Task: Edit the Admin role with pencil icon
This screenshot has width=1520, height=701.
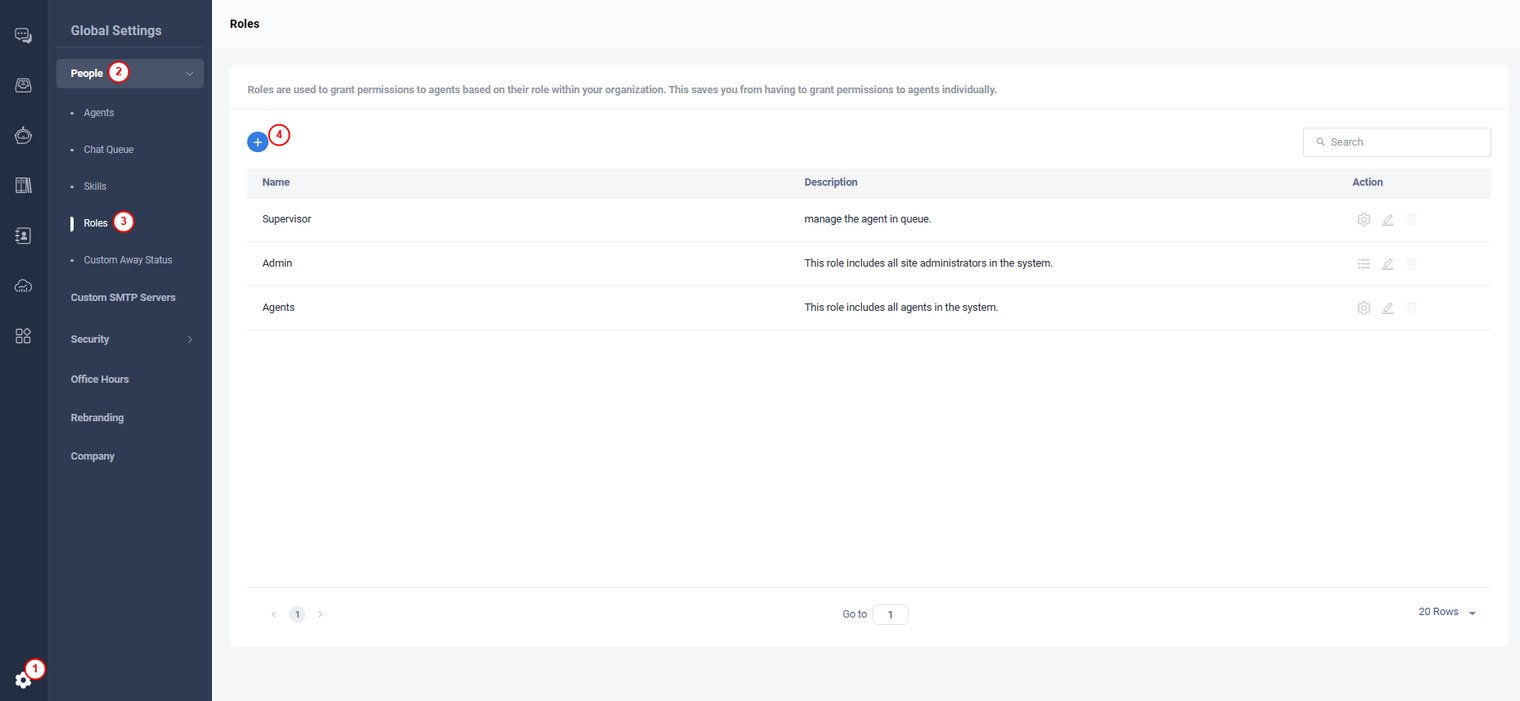Action: point(1387,264)
